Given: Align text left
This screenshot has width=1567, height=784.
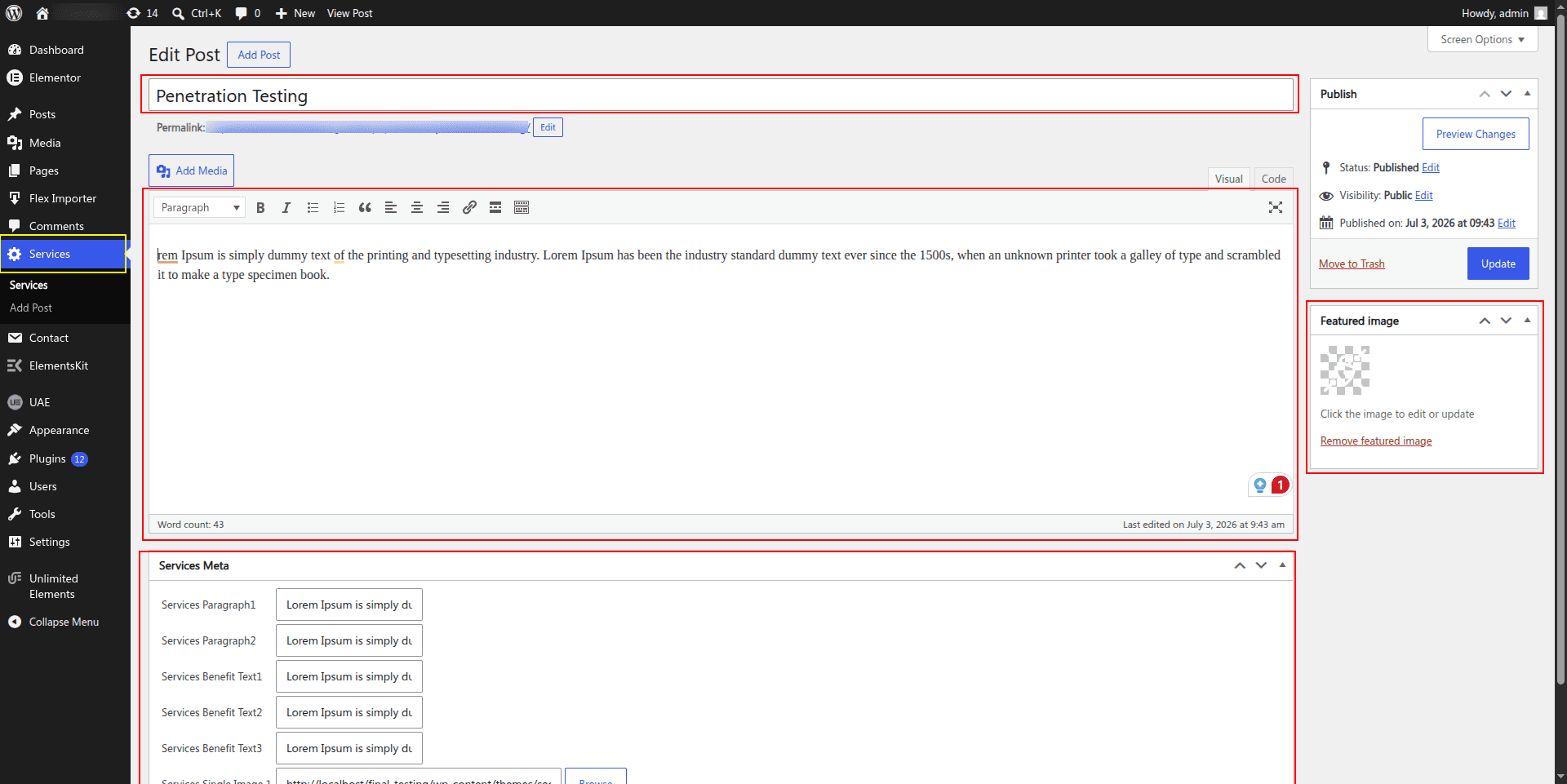Looking at the screenshot, I should coord(391,208).
